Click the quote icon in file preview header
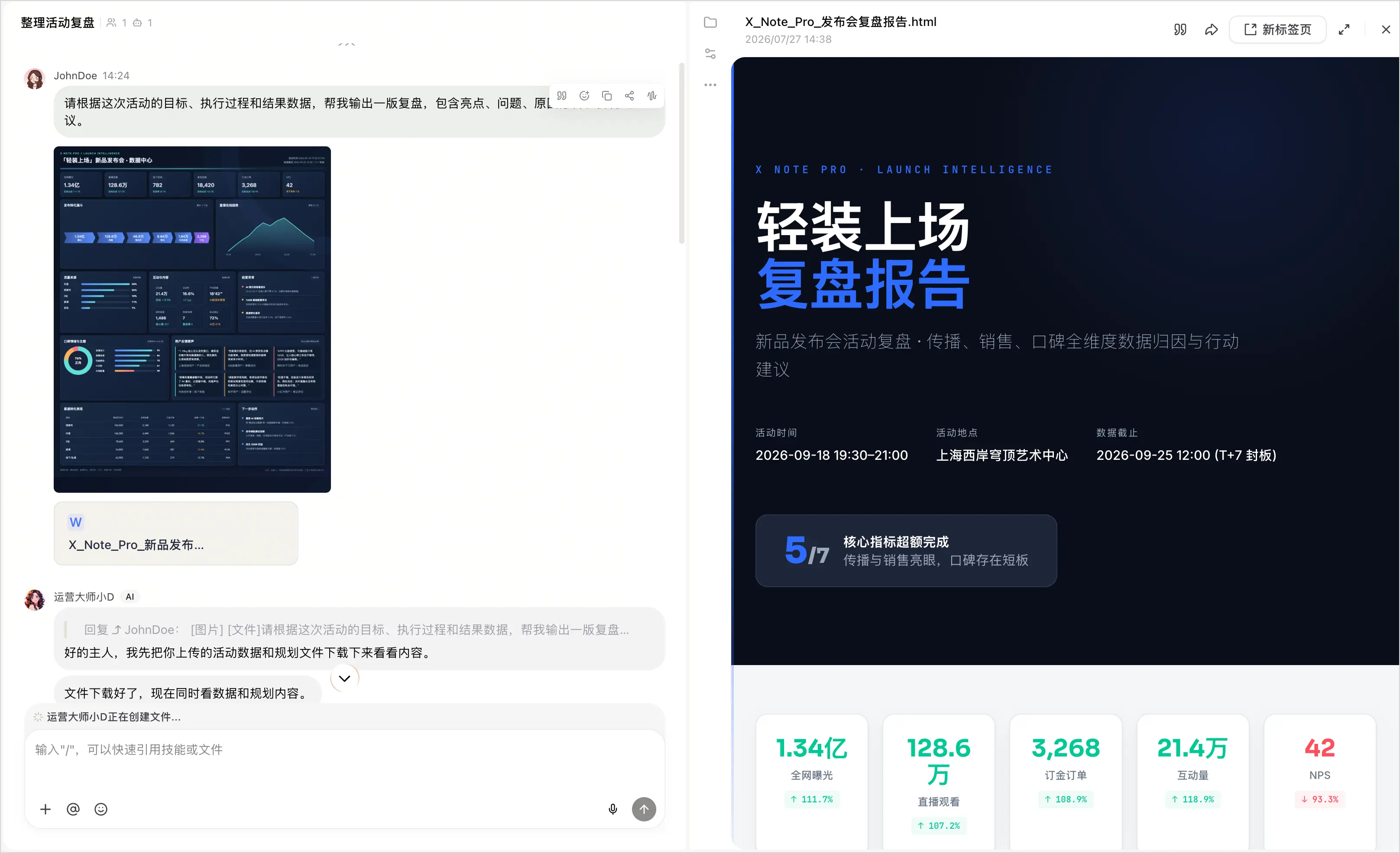1400x853 pixels. (1180, 29)
